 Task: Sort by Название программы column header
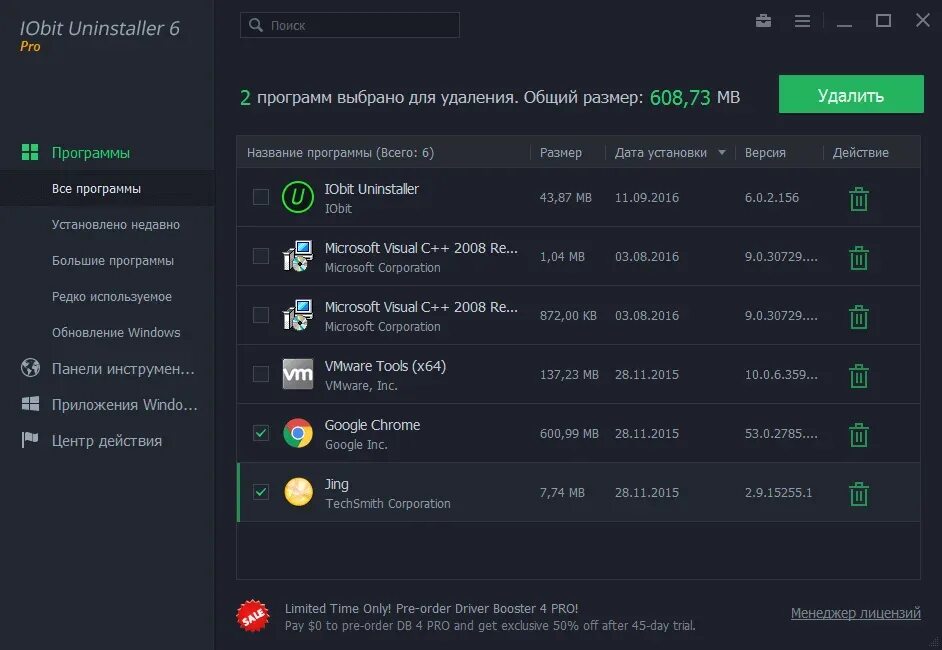click(x=340, y=153)
